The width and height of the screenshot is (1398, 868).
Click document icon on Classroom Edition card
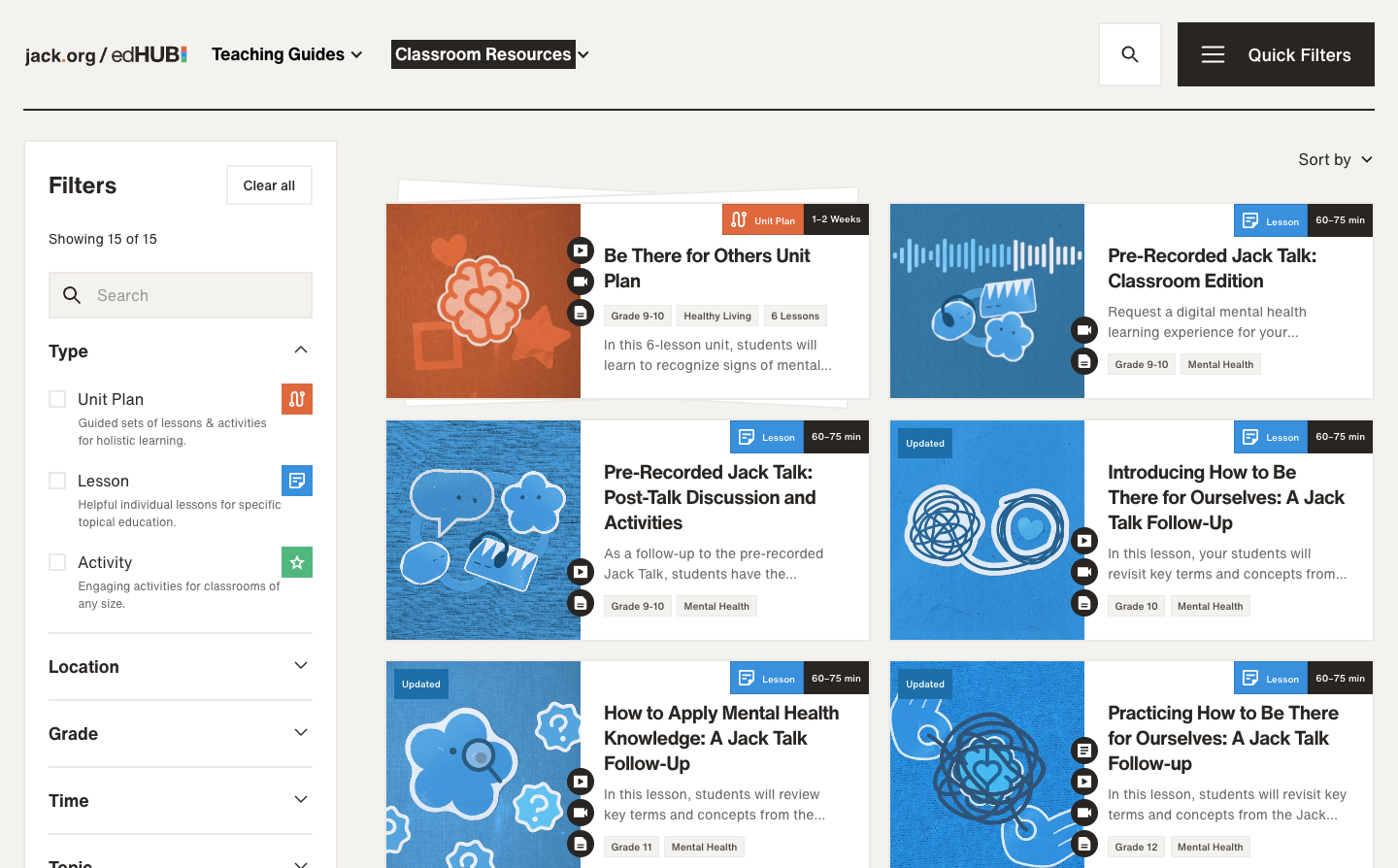(x=1084, y=361)
